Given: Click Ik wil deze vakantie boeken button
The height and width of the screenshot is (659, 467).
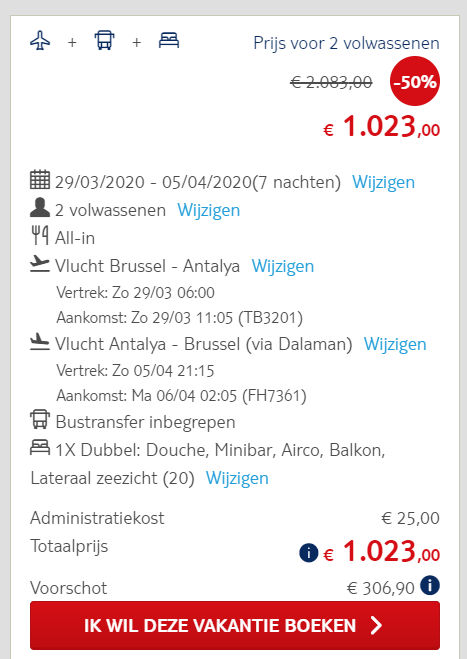Looking at the screenshot, I should click(x=235, y=625).
